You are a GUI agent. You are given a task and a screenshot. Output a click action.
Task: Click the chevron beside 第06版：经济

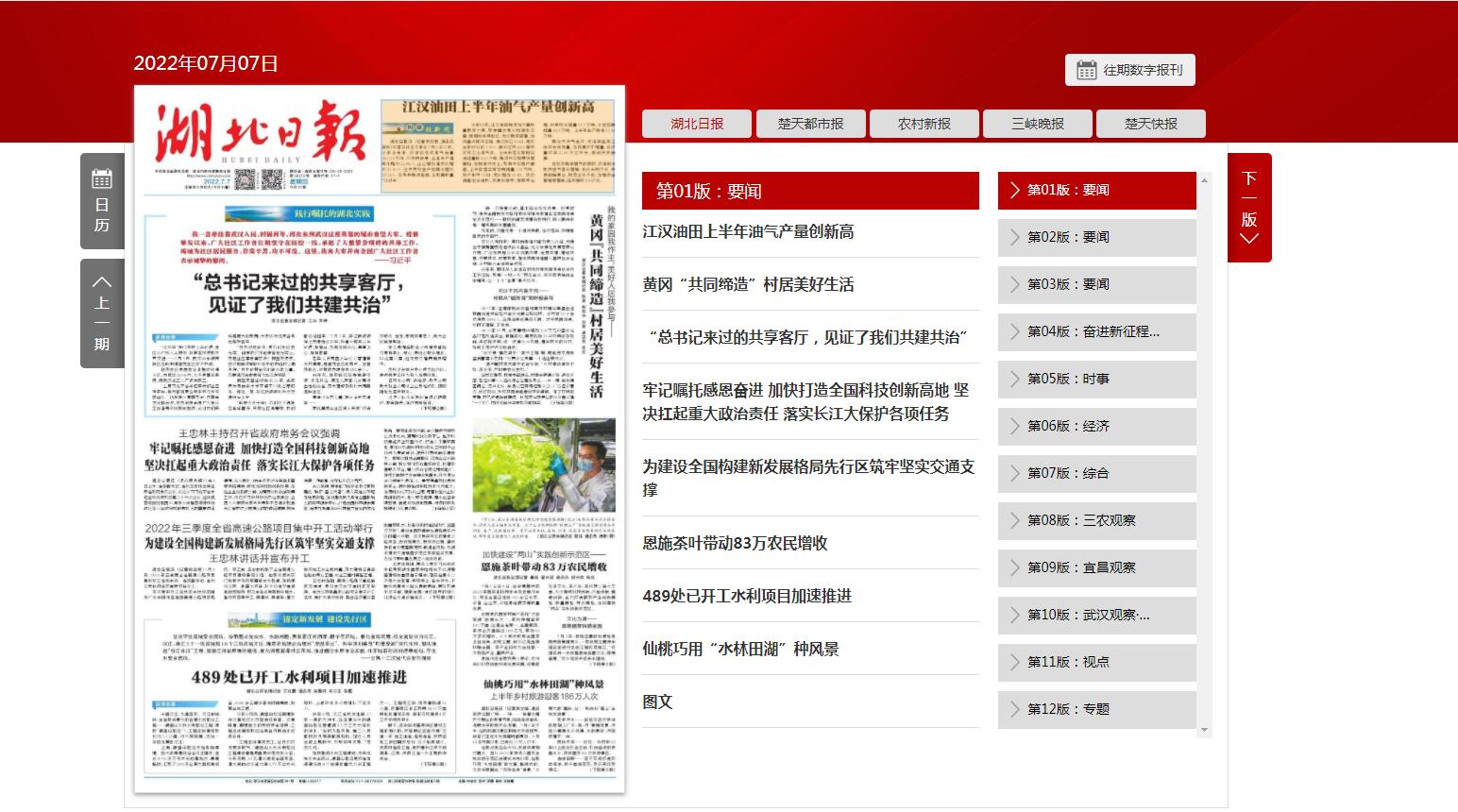pyautogui.click(x=1015, y=426)
